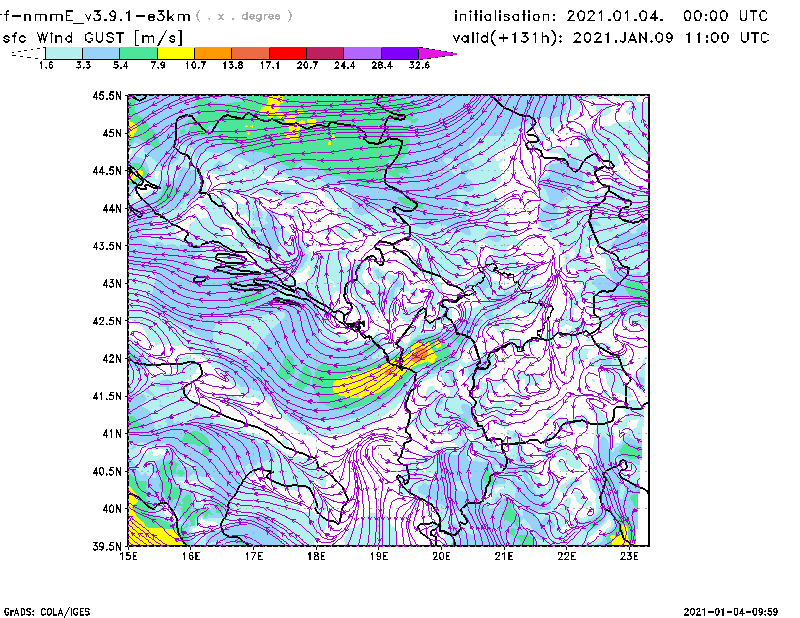Click the "40N" latitude label
800x618 pixels.
[x=112, y=509]
